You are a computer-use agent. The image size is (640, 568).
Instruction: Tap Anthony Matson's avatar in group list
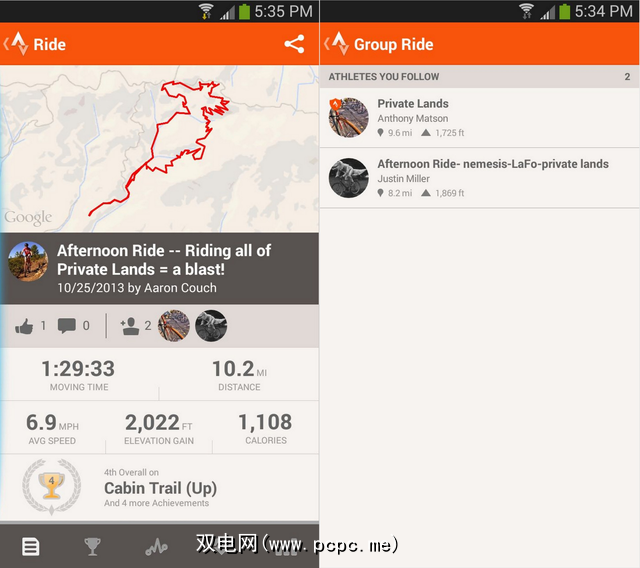coord(349,118)
